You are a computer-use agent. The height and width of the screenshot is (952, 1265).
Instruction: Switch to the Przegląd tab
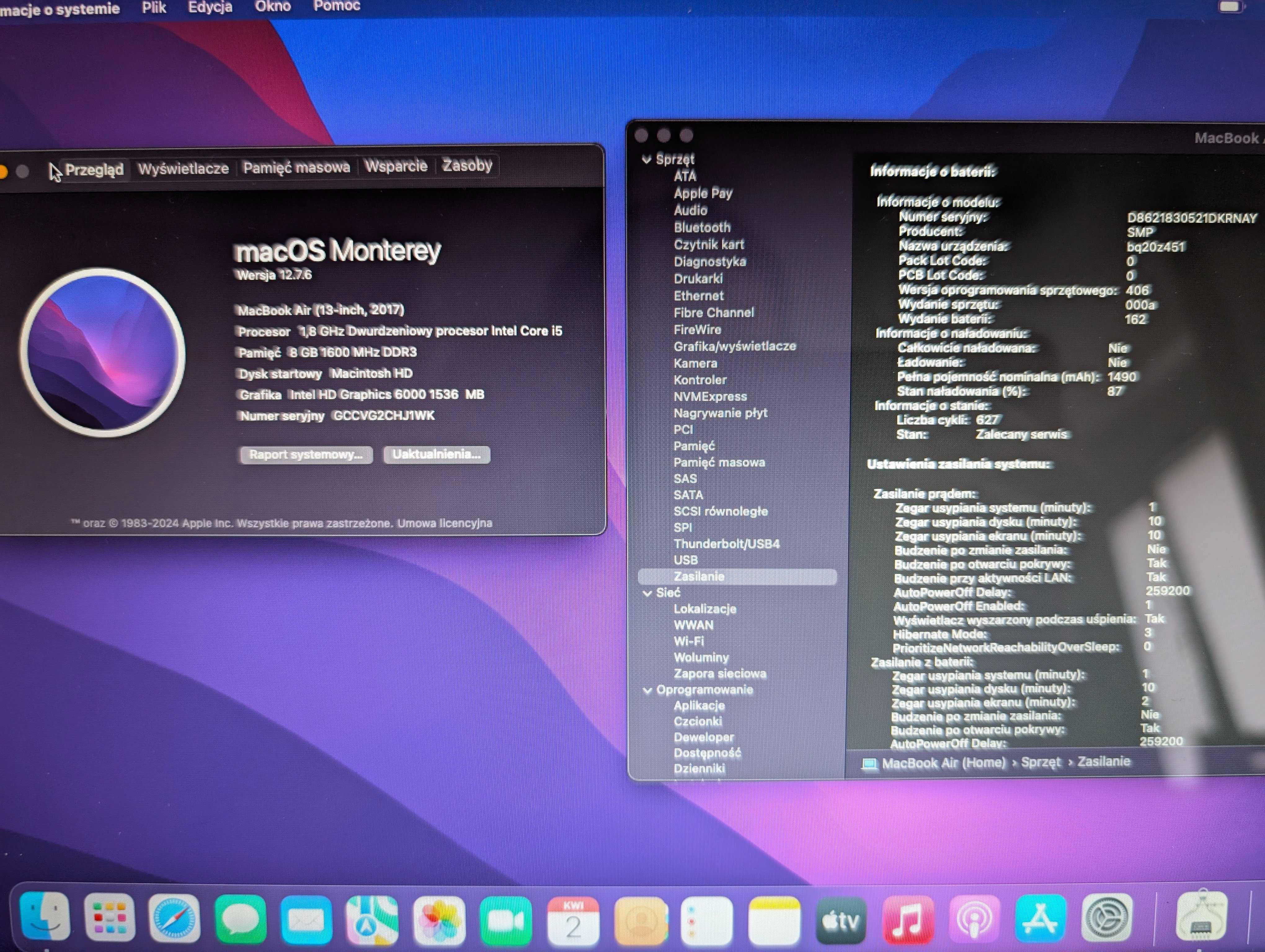[94, 170]
